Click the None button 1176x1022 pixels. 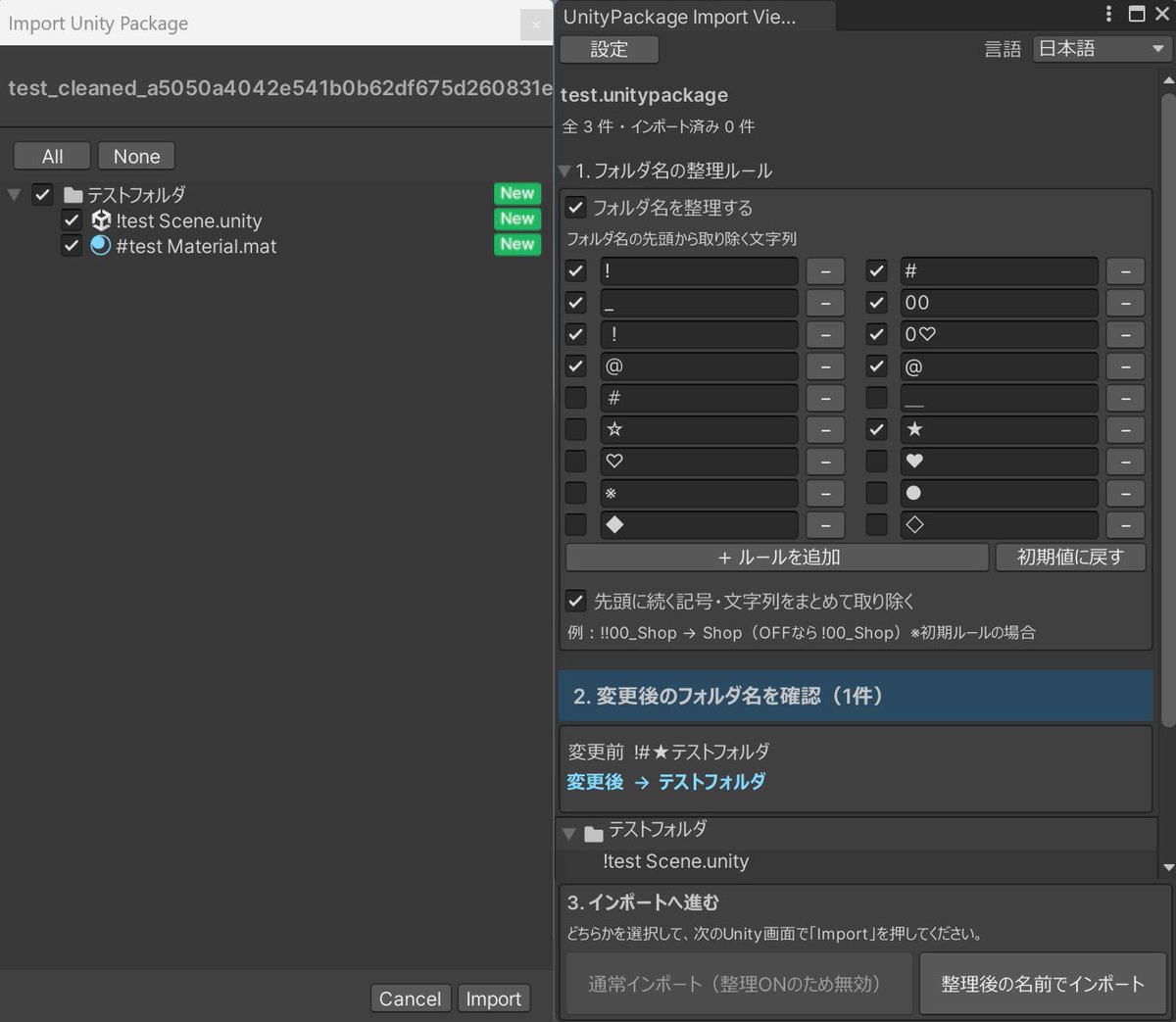[x=136, y=156]
